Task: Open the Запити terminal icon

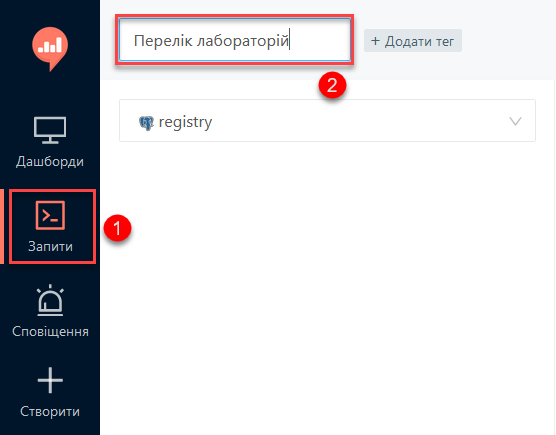Action: point(50,215)
